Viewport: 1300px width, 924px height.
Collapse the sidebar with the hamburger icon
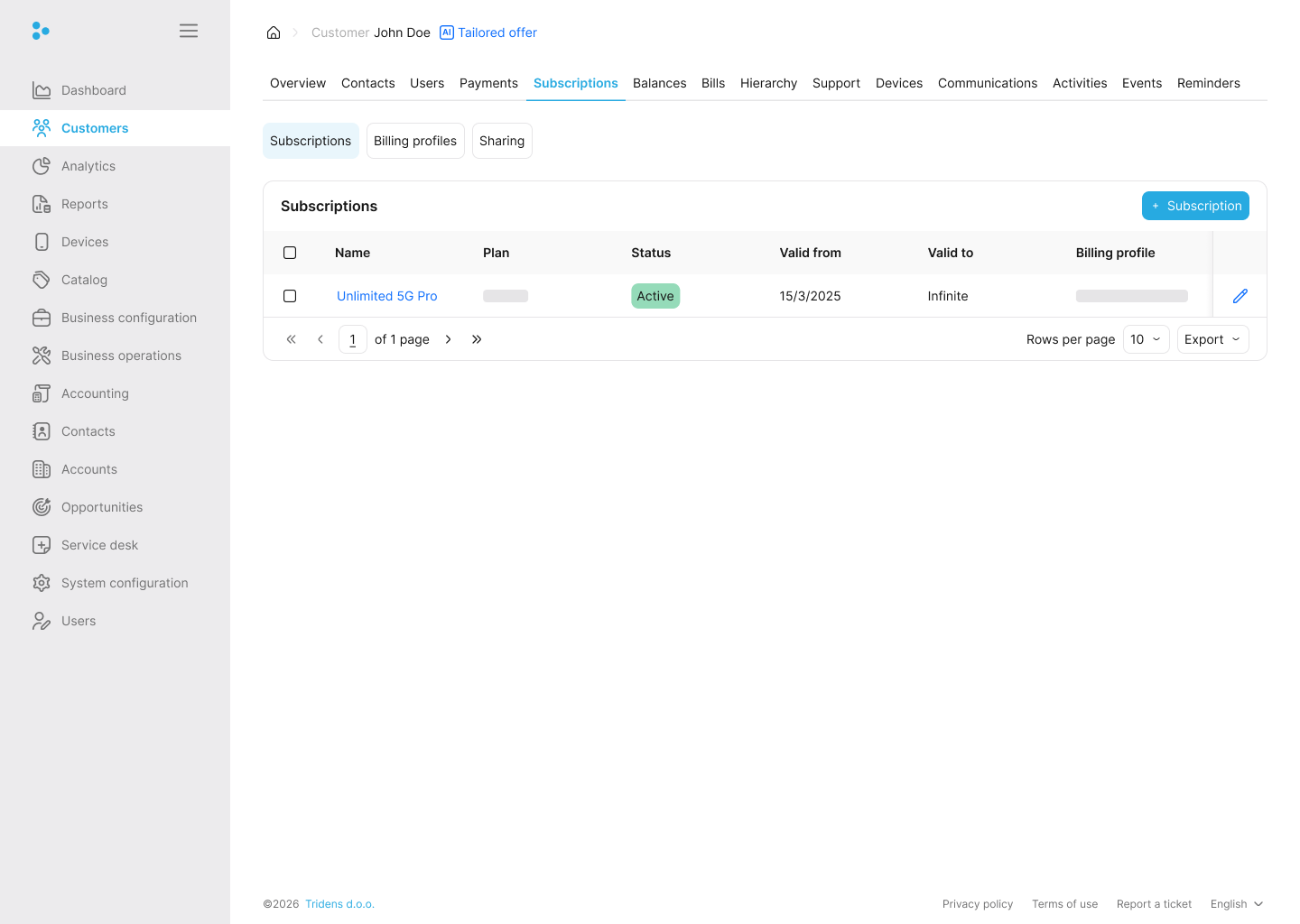pos(189,30)
